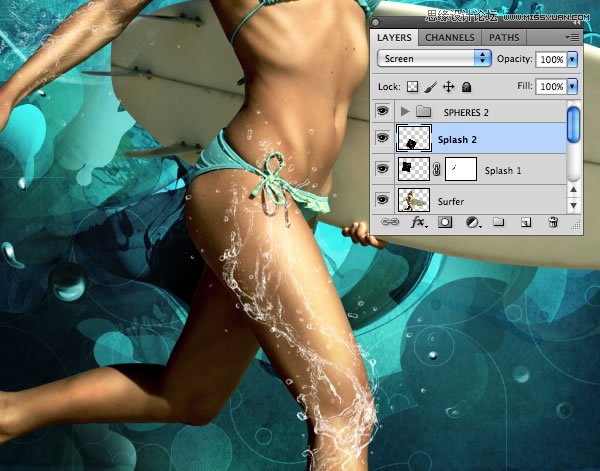Add a layer mask
600x471 pixels.
pyautogui.click(x=445, y=222)
